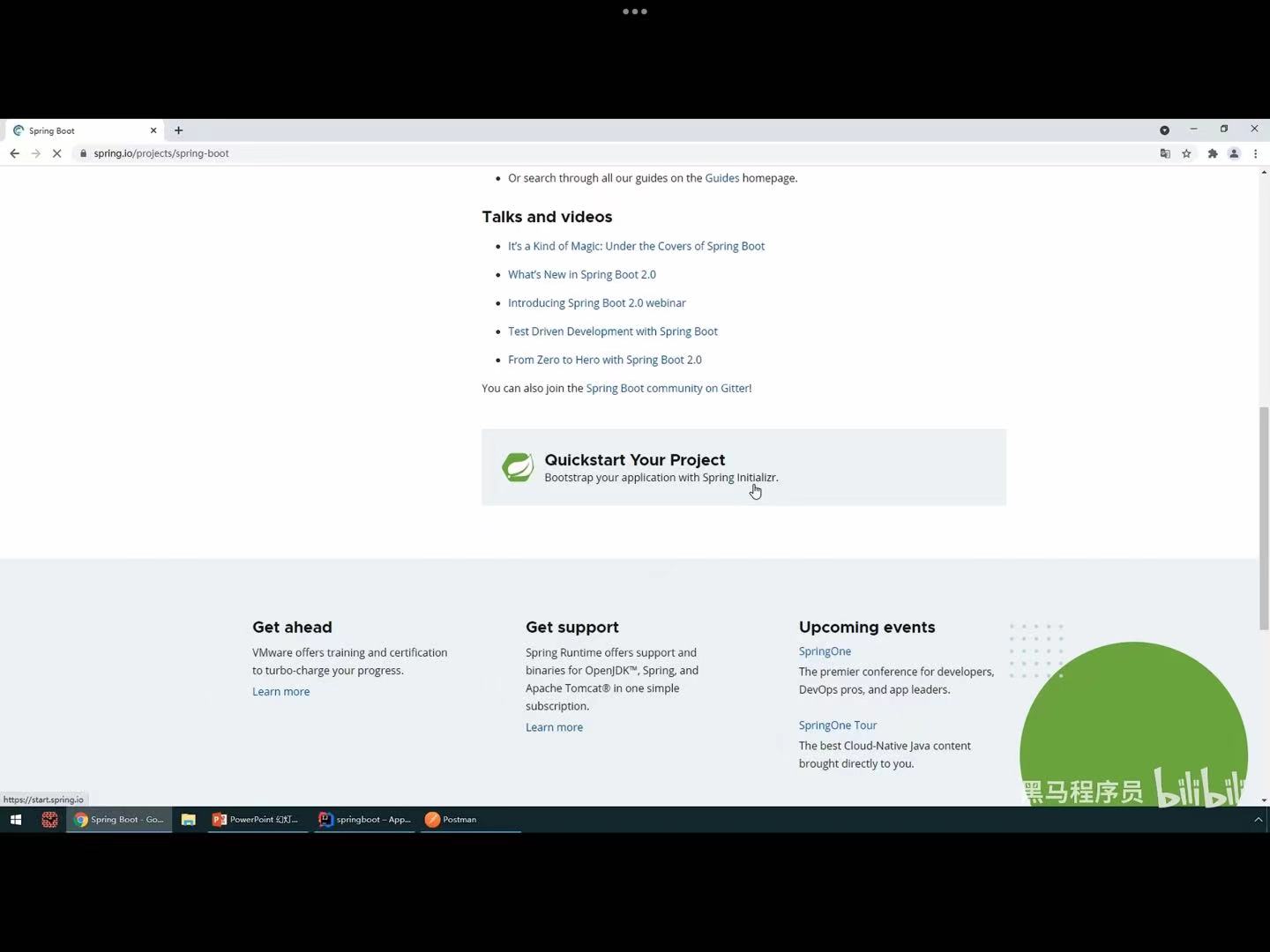Click the three-dot handle at top
The height and width of the screenshot is (952, 1270).
pos(635,11)
